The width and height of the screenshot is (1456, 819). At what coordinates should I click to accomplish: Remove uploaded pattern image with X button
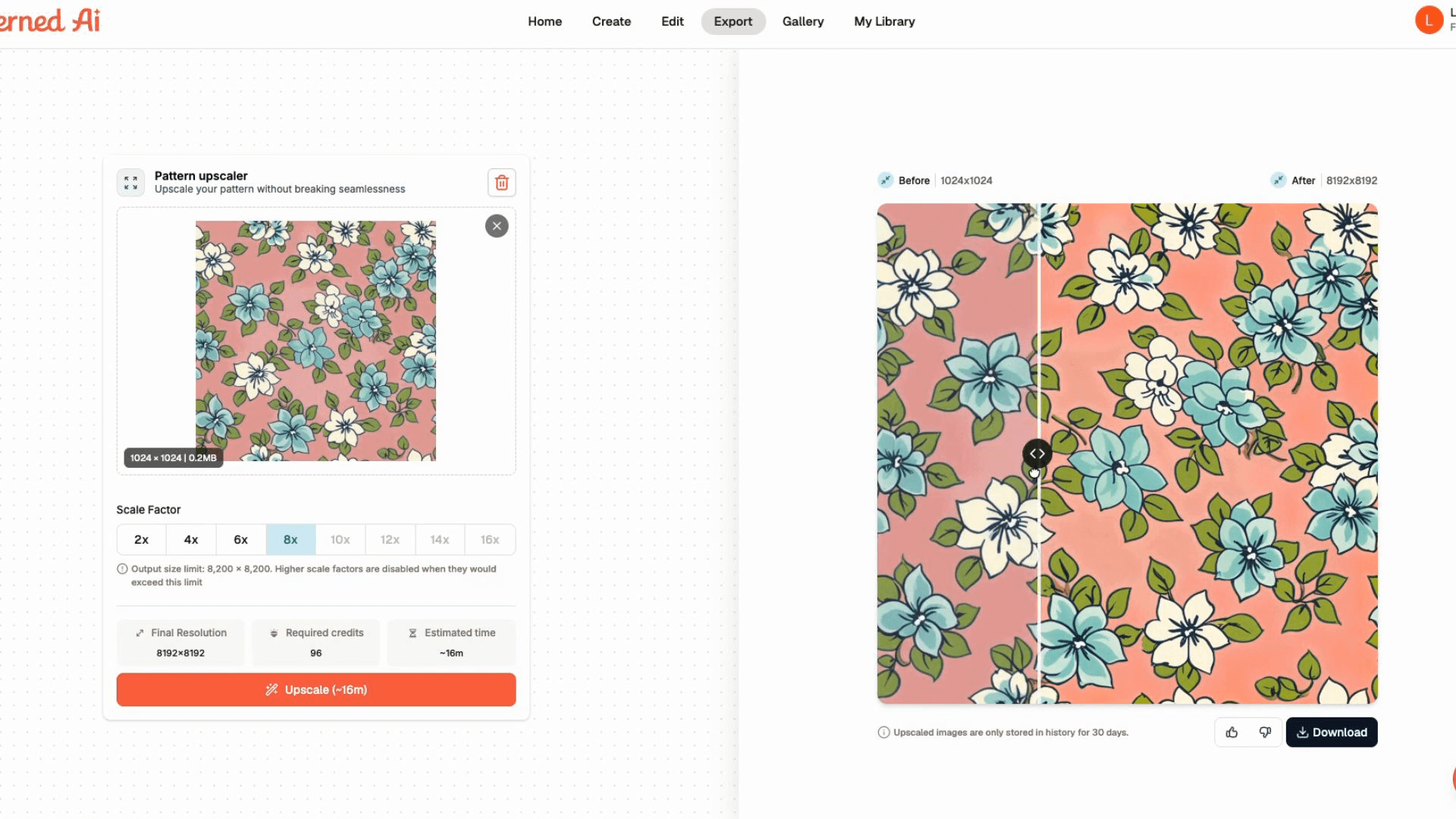[x=497, y=226]
